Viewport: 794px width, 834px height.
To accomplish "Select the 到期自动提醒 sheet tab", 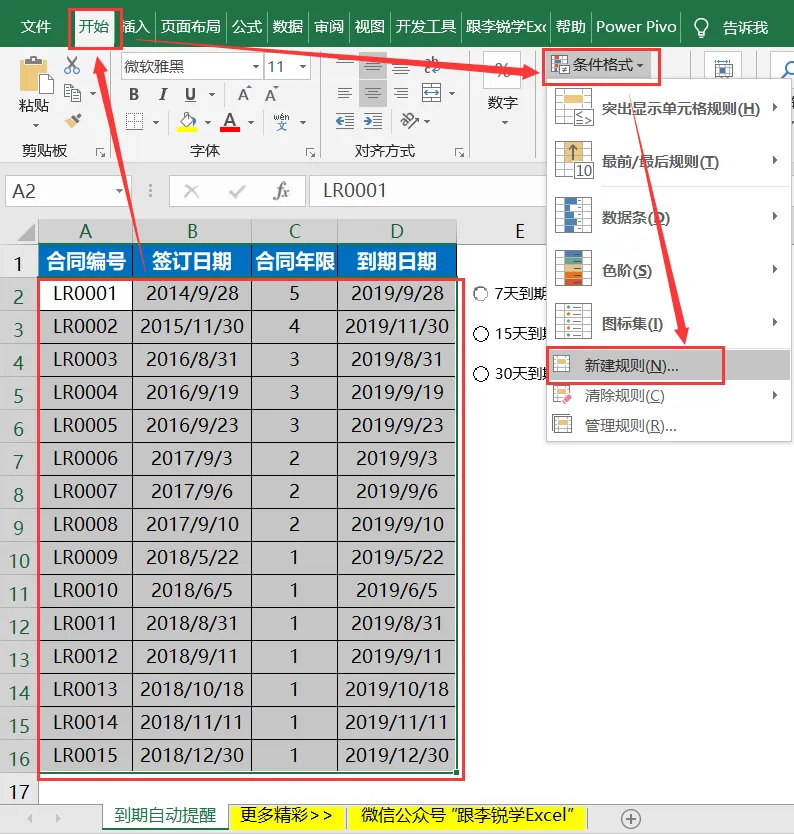I will pos(165,815).
